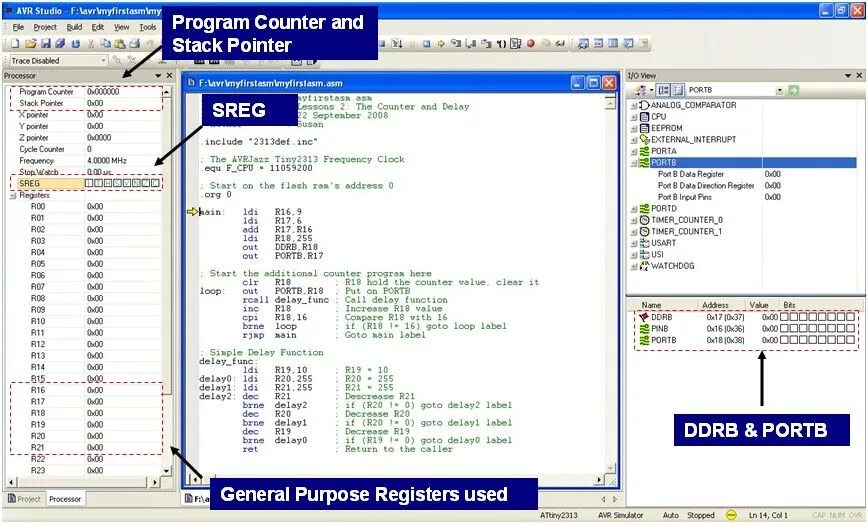Click the USART serial icon
The width and height of the screenshot is (868, 525).
point(644,243)
